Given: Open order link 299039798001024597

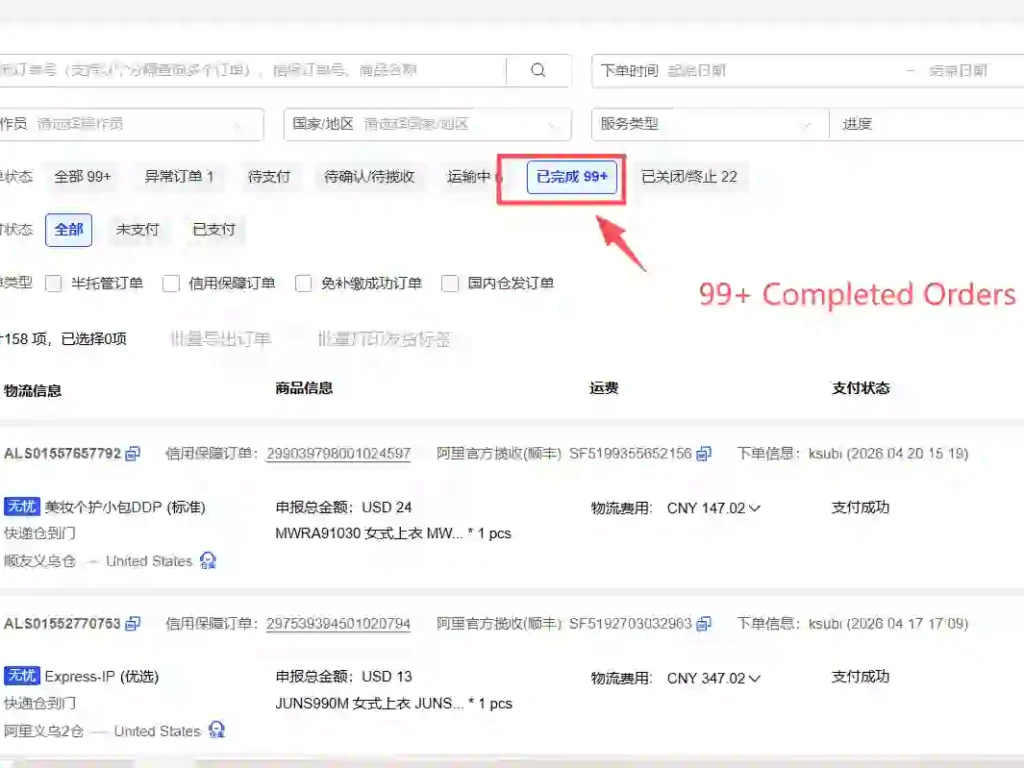Looking at the screenshot, I should 338,453.
